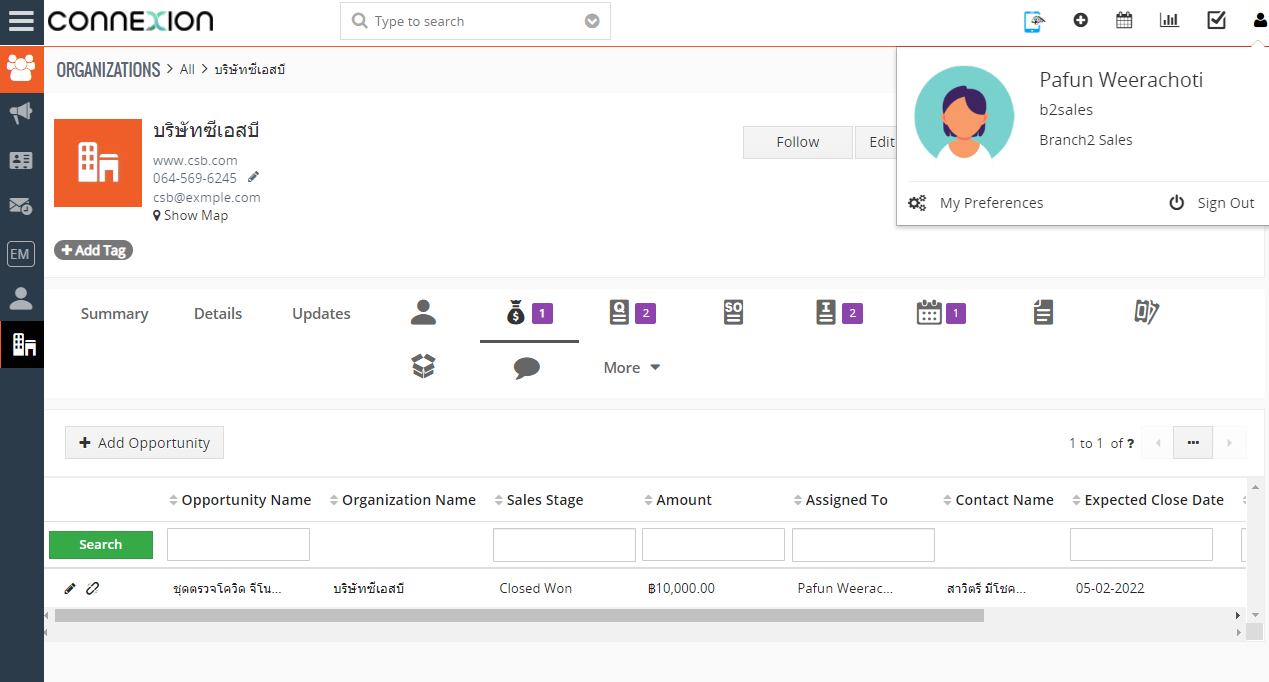Click the pencil icon beside phone number

[254, 177]
